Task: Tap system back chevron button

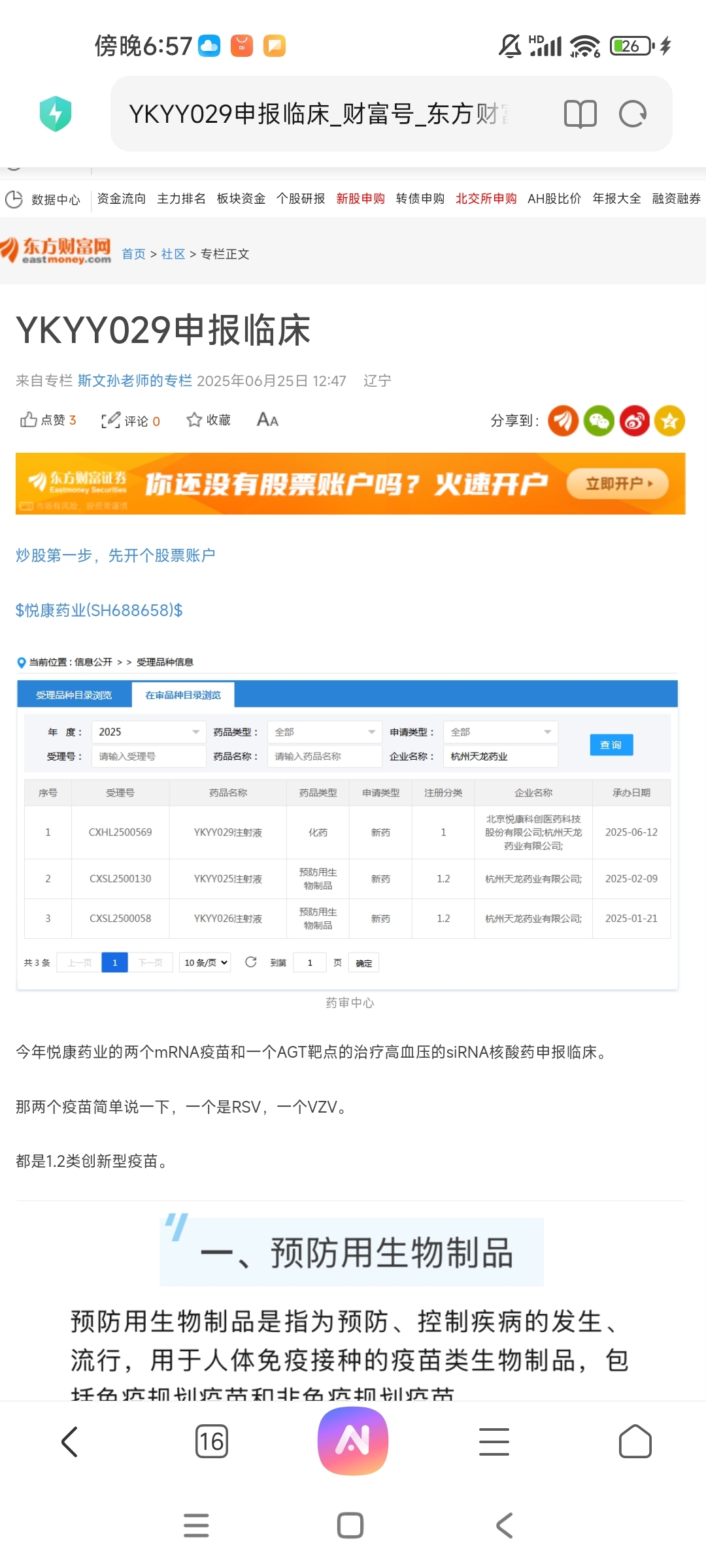Action: pos(505,1526)
